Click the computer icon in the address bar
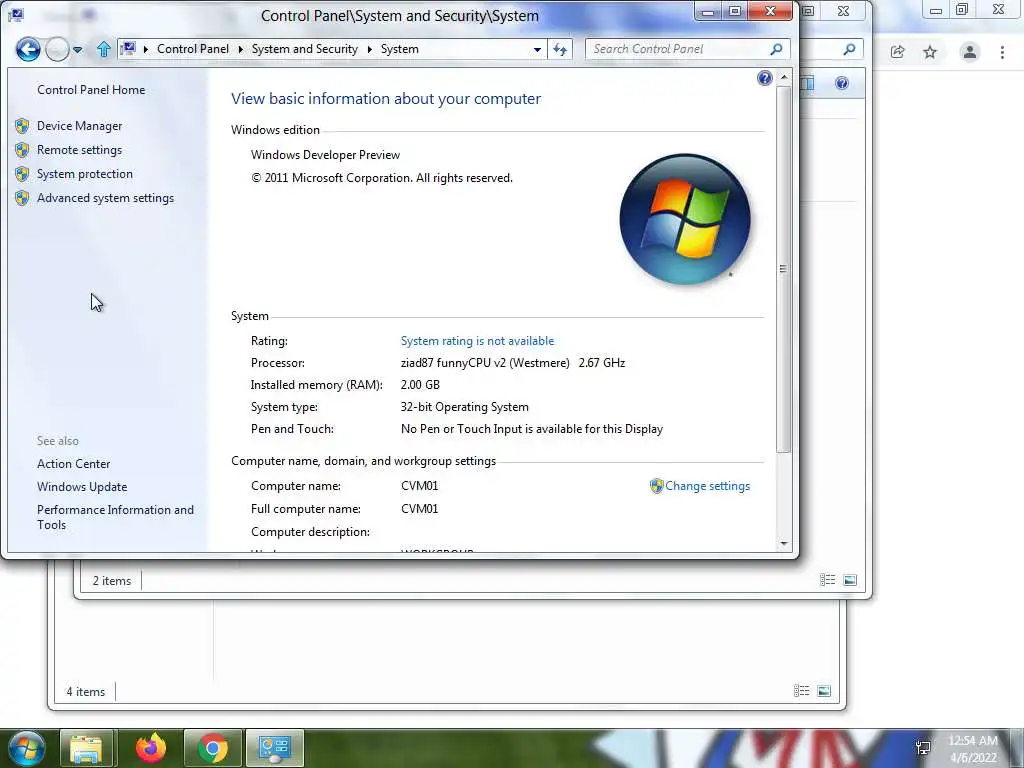1024x768 pixels. coord(129,48)
